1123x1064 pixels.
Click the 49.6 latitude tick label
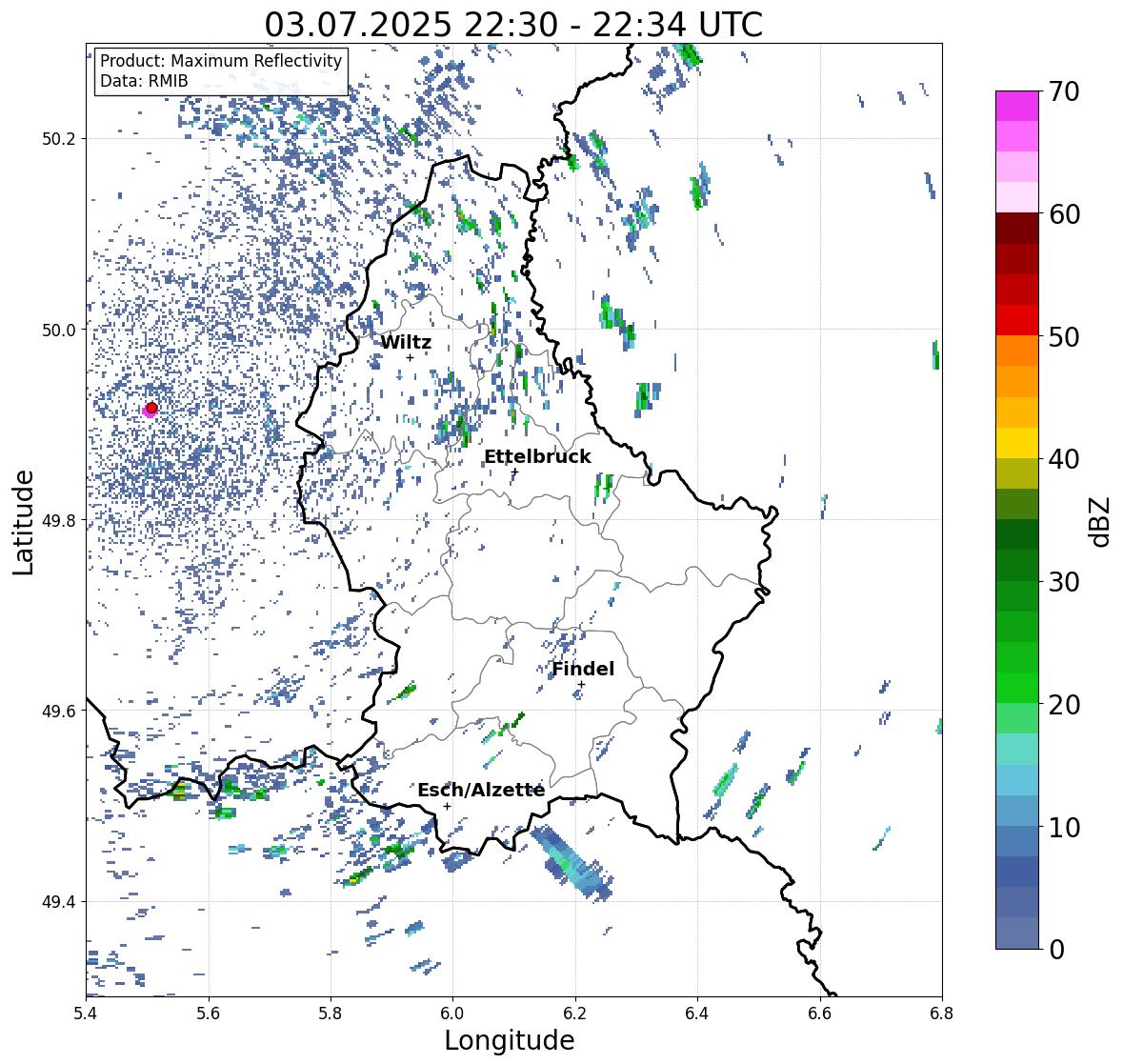(x=59, y=711)
